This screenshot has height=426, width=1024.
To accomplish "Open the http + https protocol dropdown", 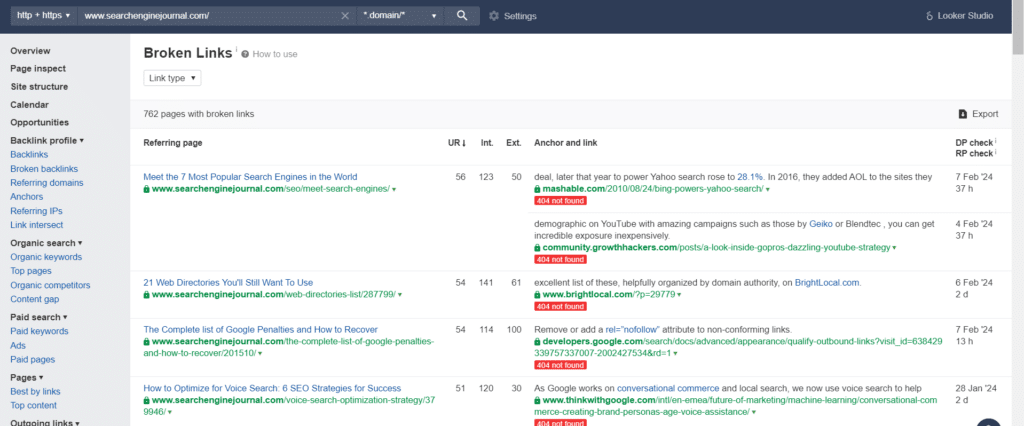I will 43,16.
